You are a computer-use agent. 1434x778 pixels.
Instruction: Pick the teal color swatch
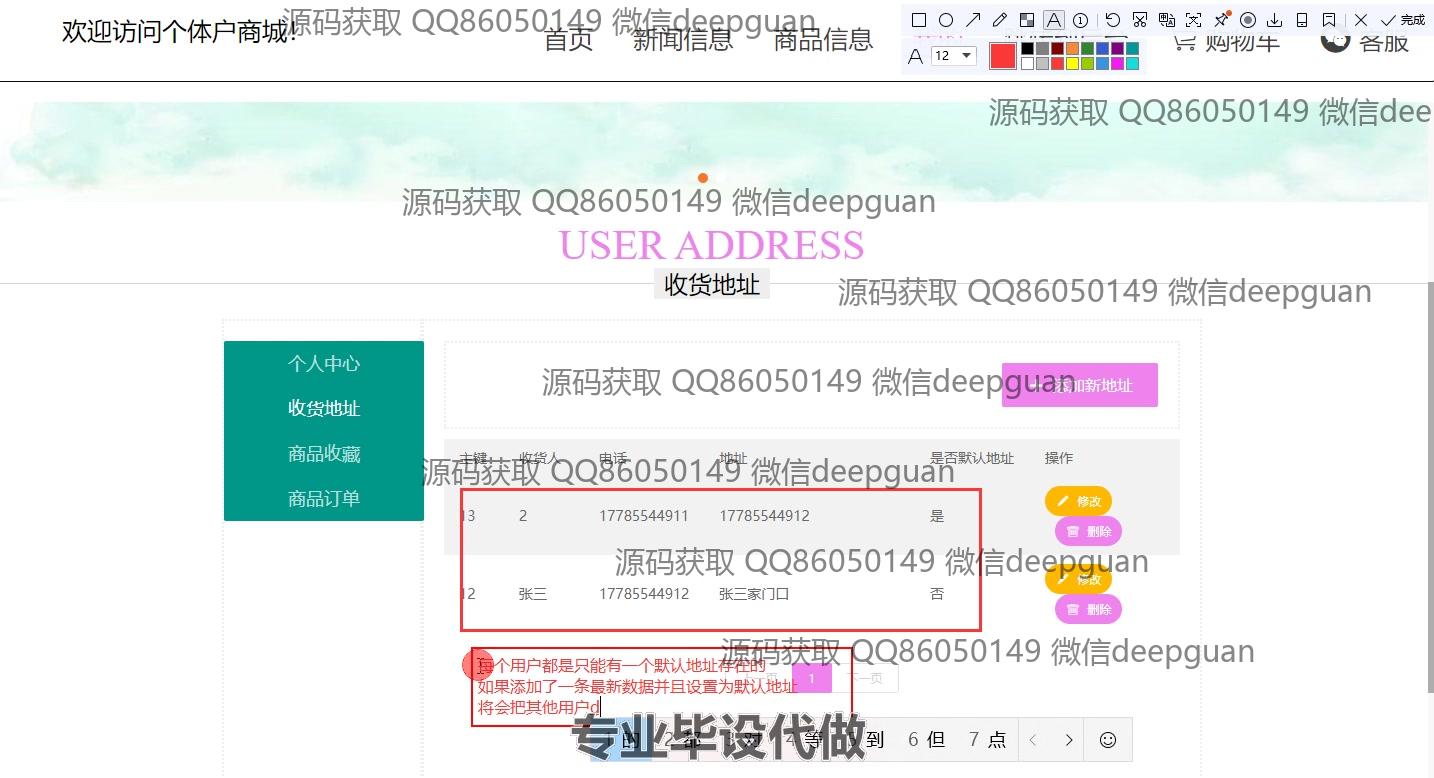tap(1133, 49)
